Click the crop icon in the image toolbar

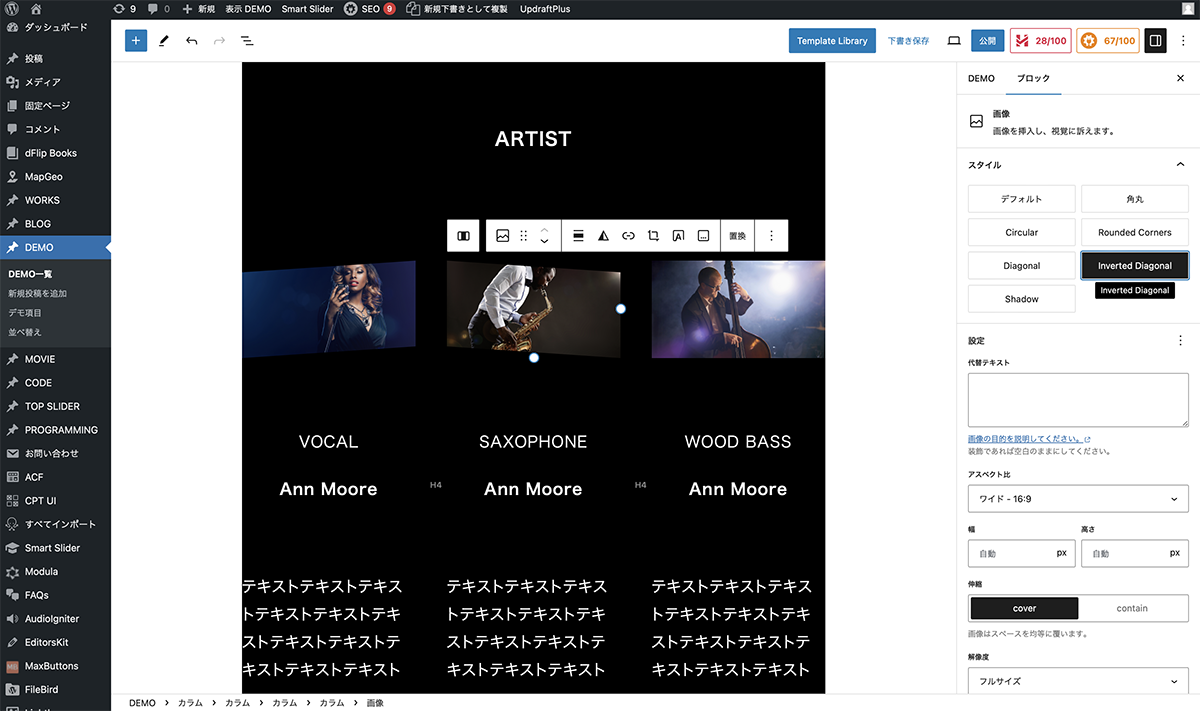click(x=653, y=236)
